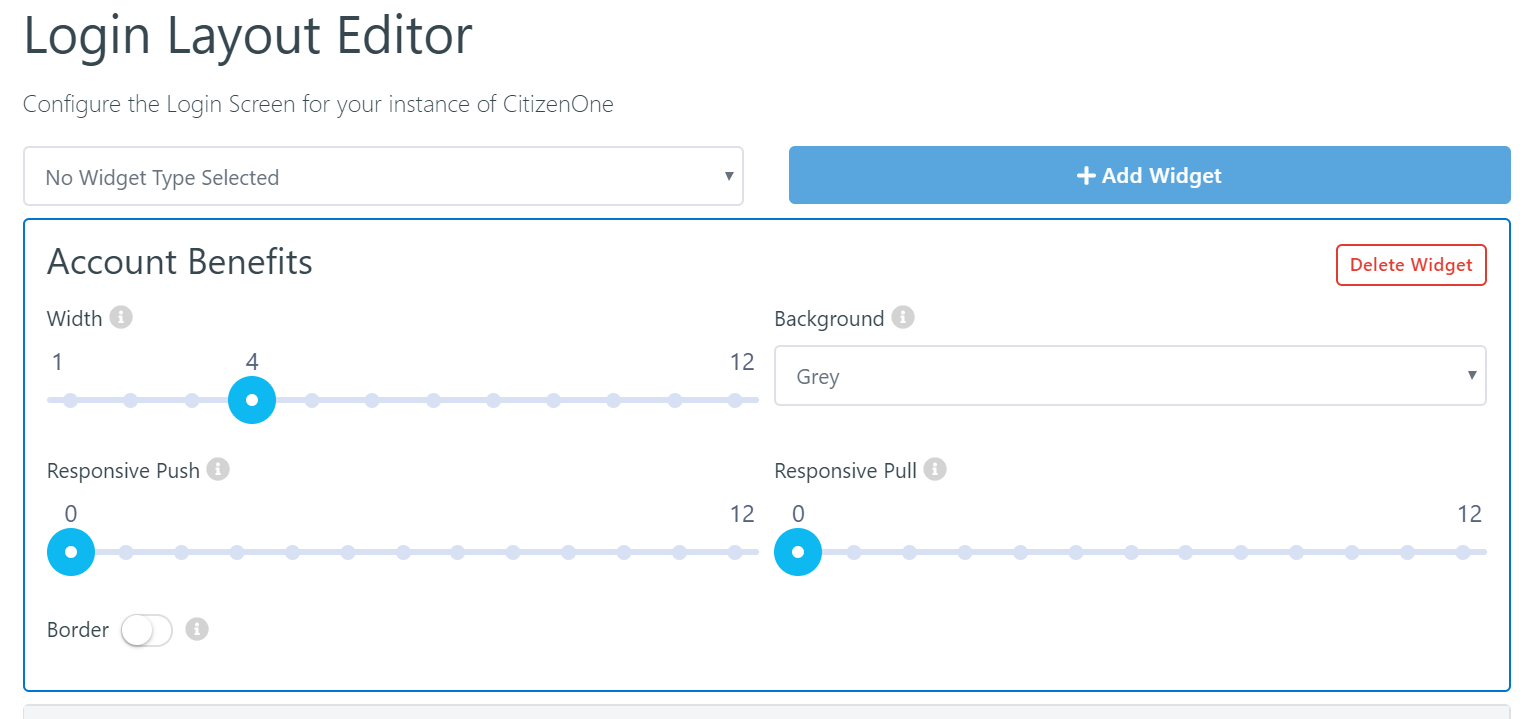Click the Delete Widget button
This screenshot has height=719, width=1525.
point(1411,265)
